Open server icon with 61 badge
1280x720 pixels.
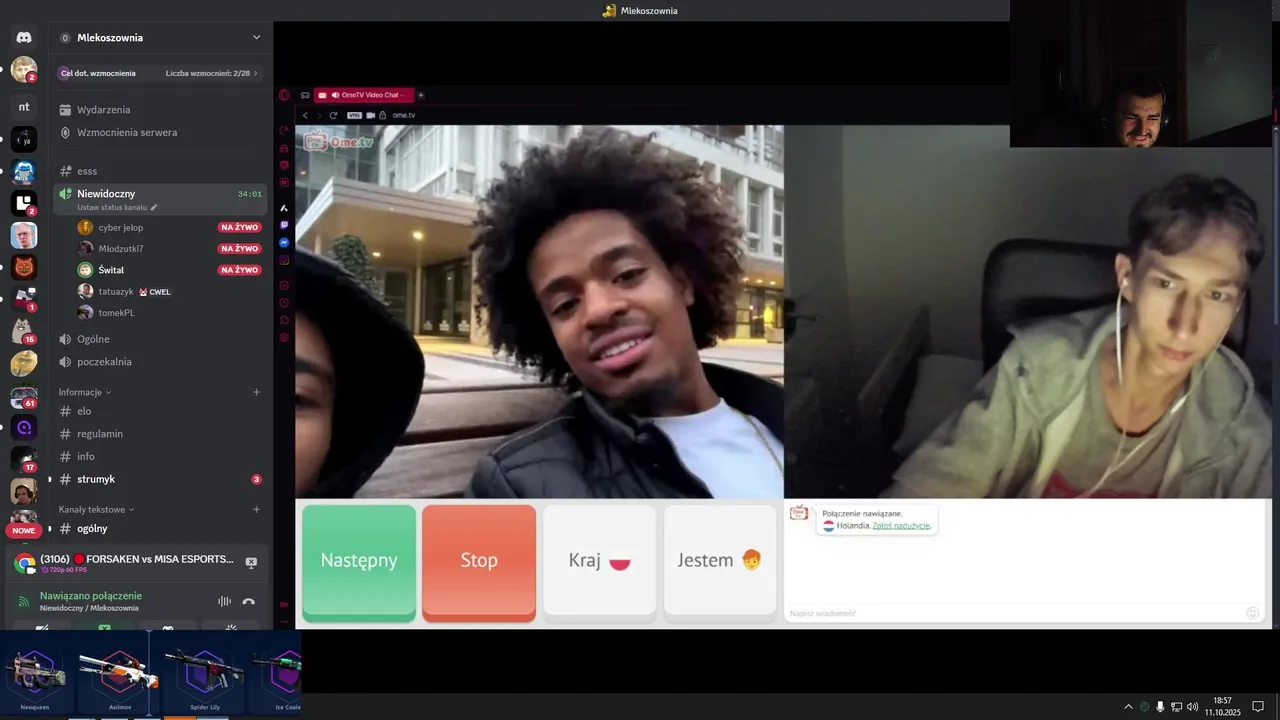coord(24,396)
